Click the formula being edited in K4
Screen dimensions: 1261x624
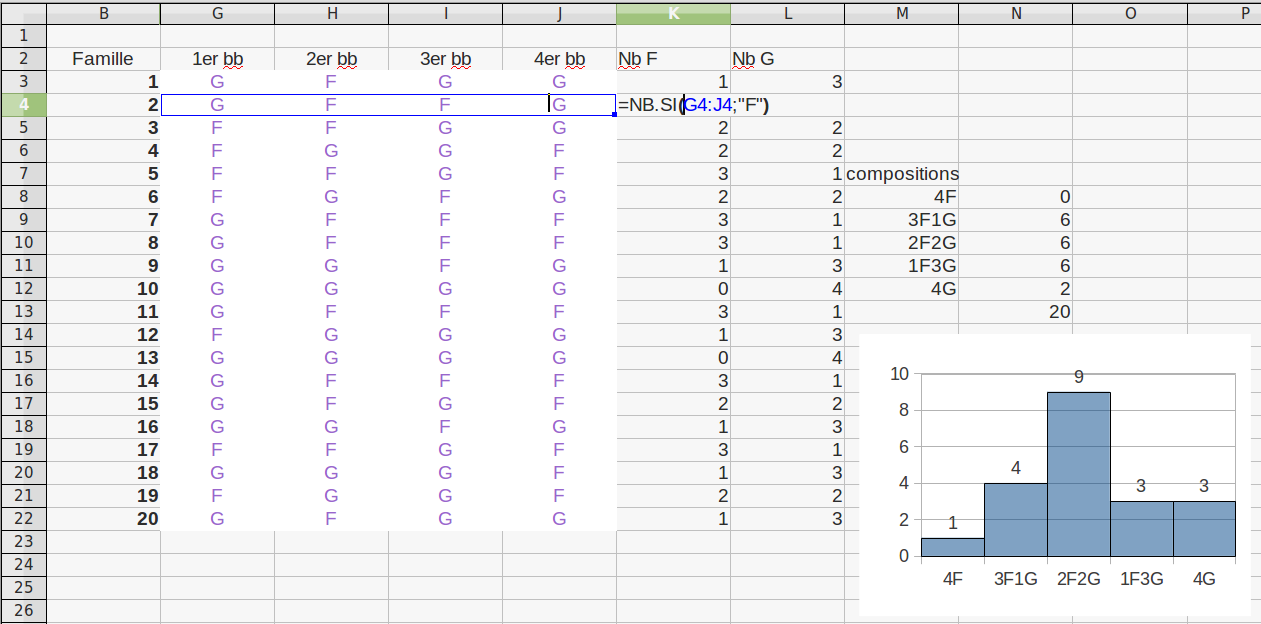pos(694,104)
